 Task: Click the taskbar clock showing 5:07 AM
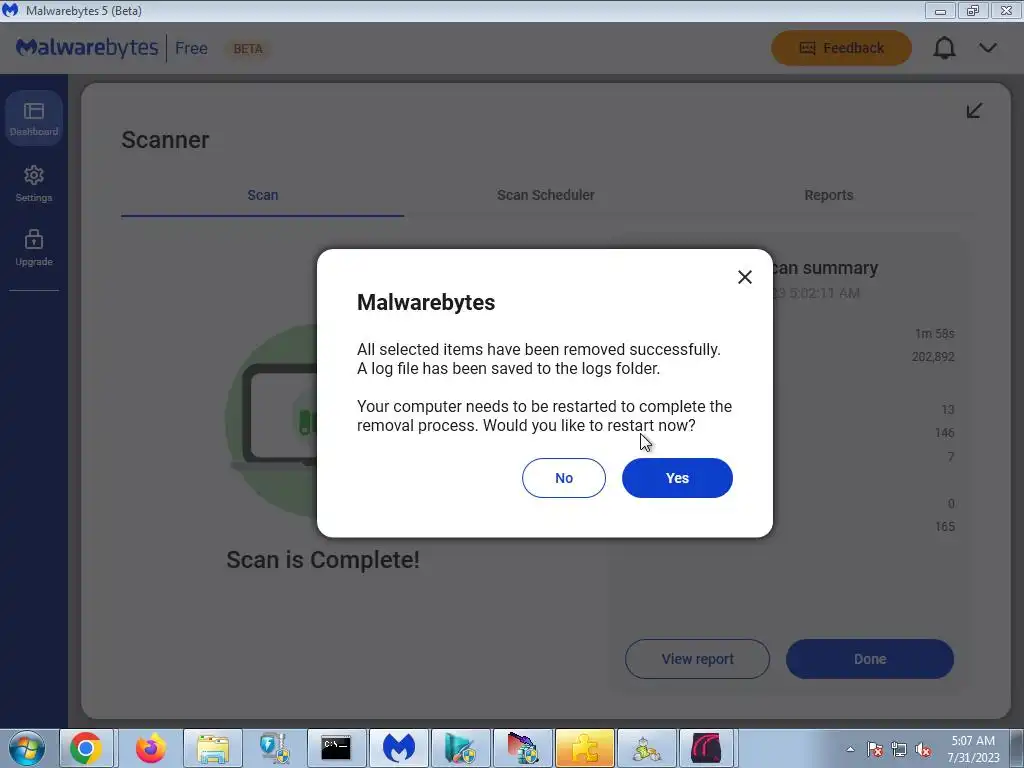(973, 749)
